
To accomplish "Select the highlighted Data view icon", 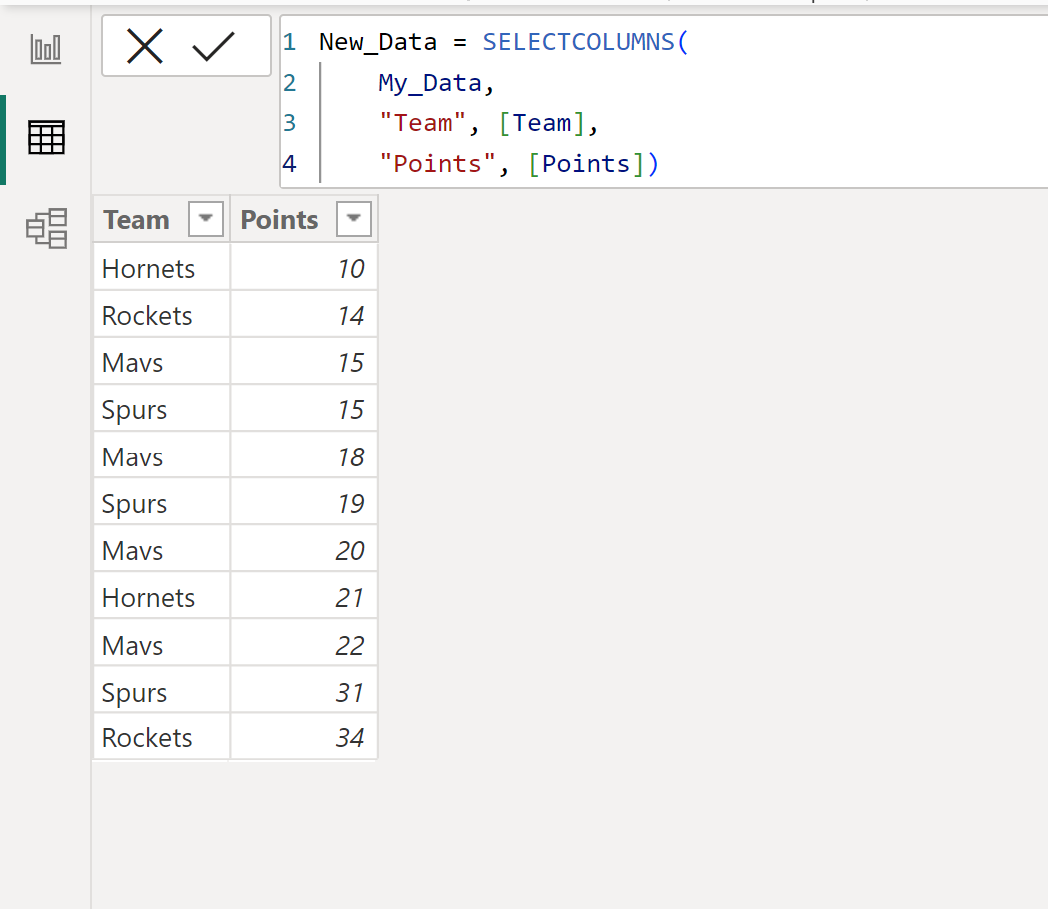I will (45, 139).
